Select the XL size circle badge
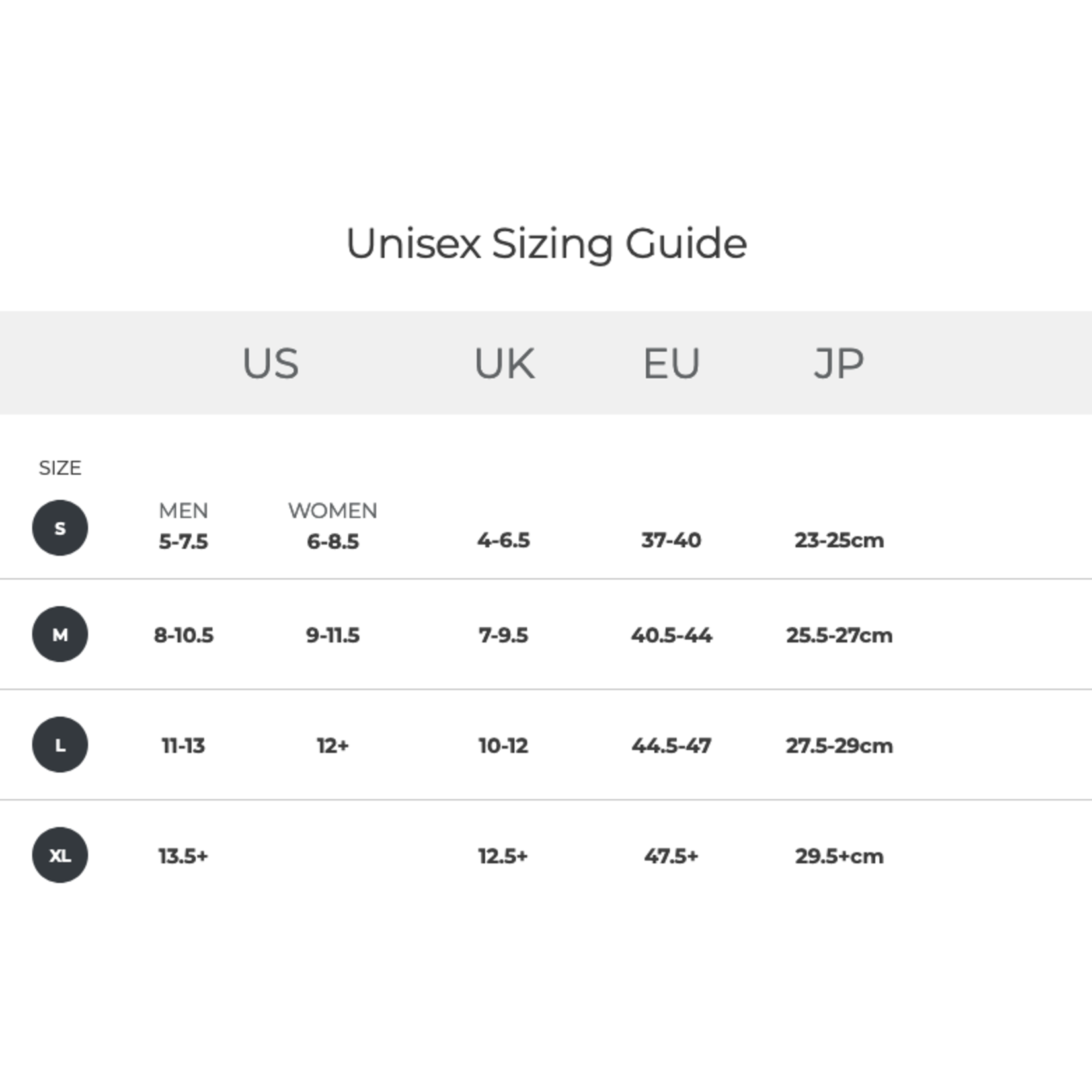This screenshot has width=1092, height=1092. coord(60,855)
